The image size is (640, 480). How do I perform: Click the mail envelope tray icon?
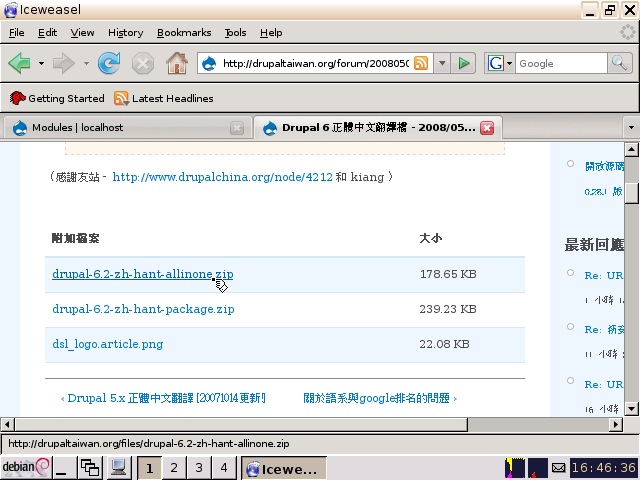[558, 468]
